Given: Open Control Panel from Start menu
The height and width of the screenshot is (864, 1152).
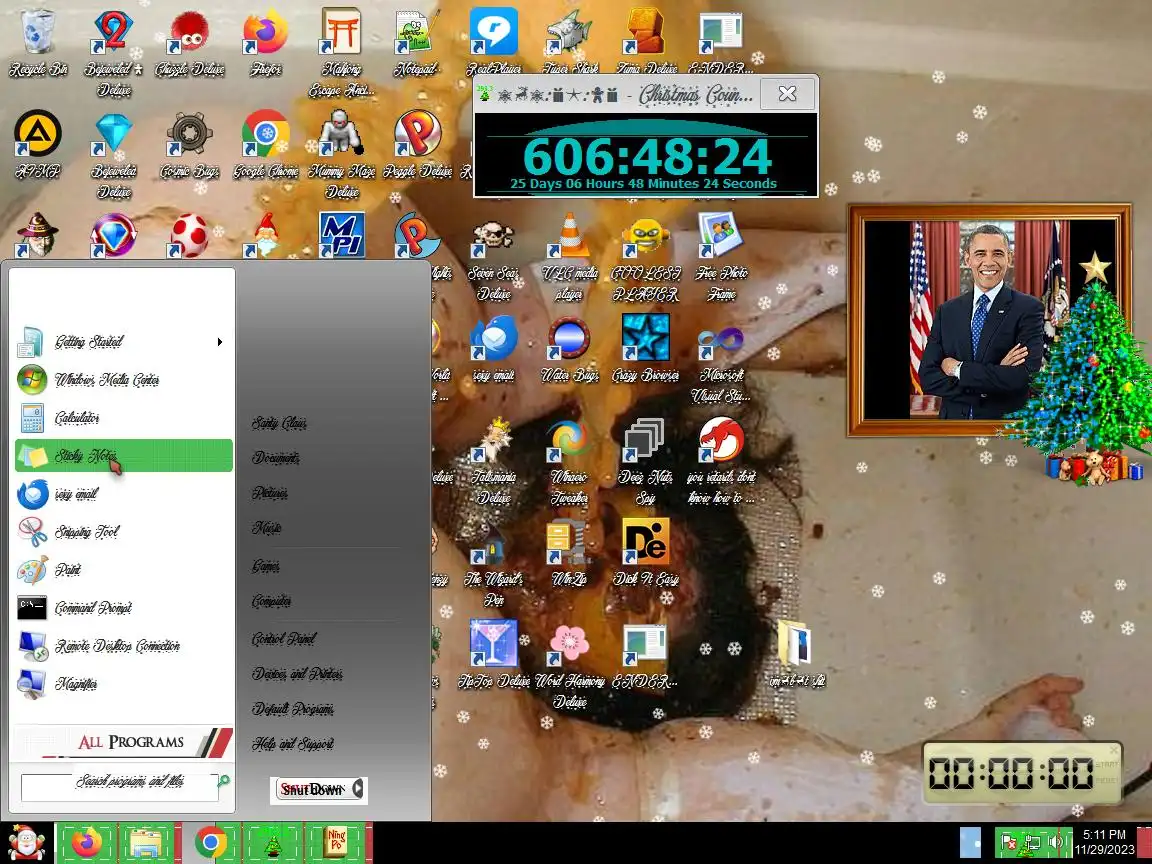Looking at the screenshot, I should coord(284,638).
